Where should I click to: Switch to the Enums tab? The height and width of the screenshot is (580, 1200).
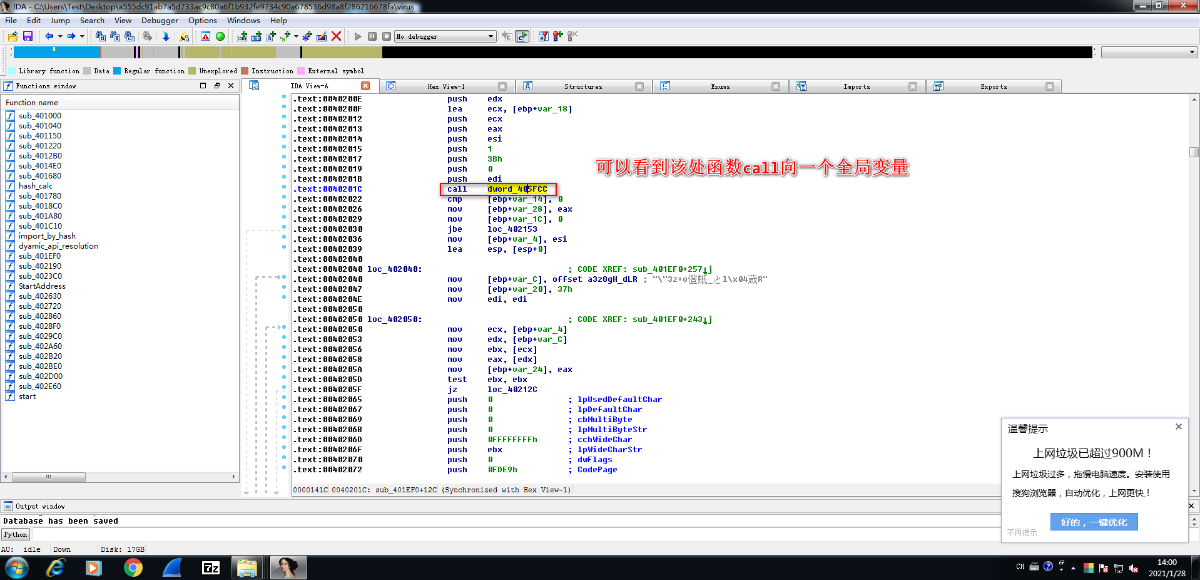720,87
